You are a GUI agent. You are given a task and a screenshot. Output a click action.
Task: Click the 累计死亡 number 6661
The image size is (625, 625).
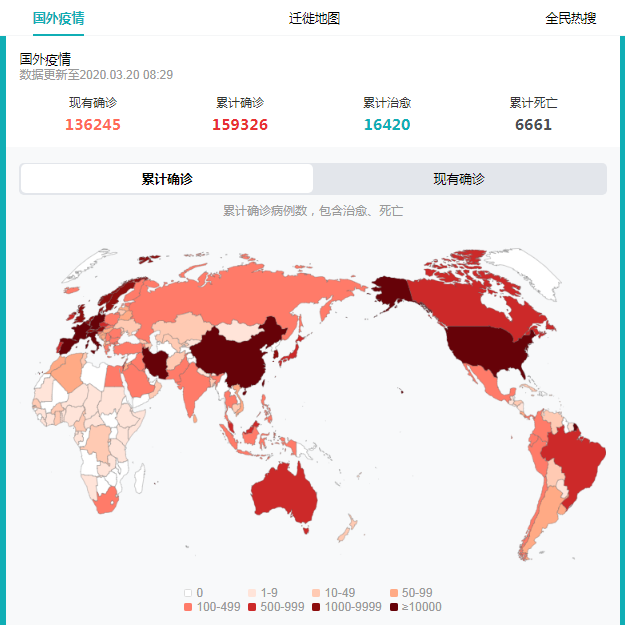click(533, 125)
